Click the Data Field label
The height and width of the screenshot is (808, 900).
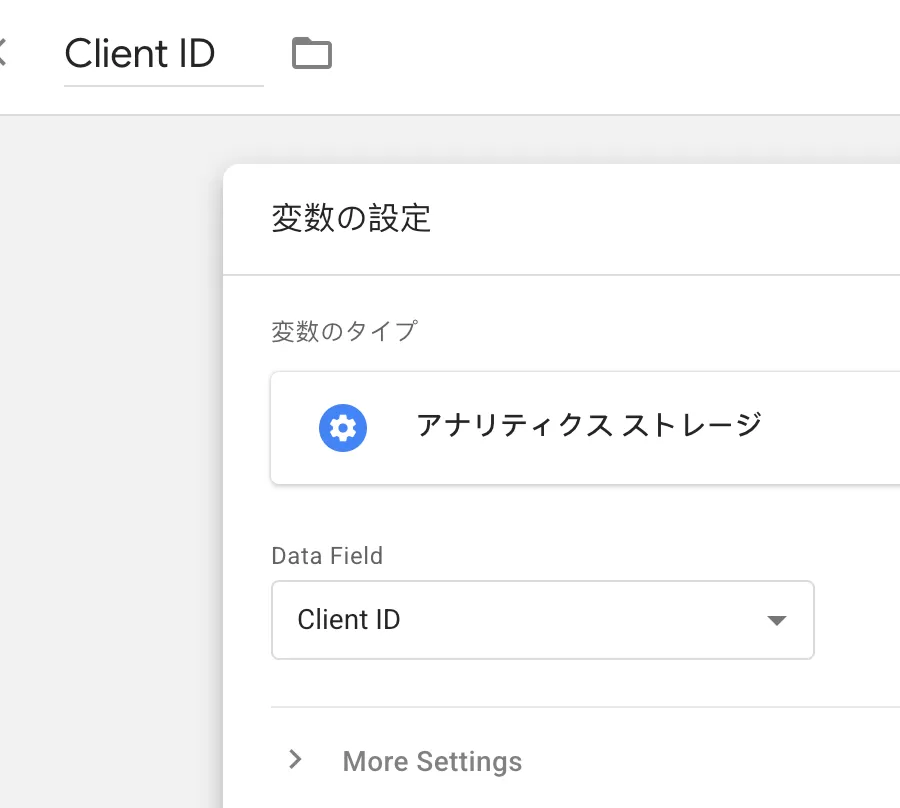327,556
